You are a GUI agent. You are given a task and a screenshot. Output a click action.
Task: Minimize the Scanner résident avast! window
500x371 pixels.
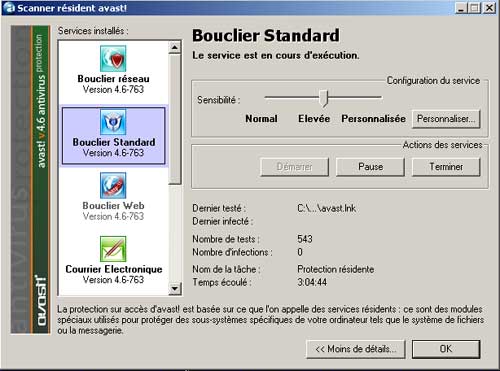pyautogui.click(x=461, y=8)
